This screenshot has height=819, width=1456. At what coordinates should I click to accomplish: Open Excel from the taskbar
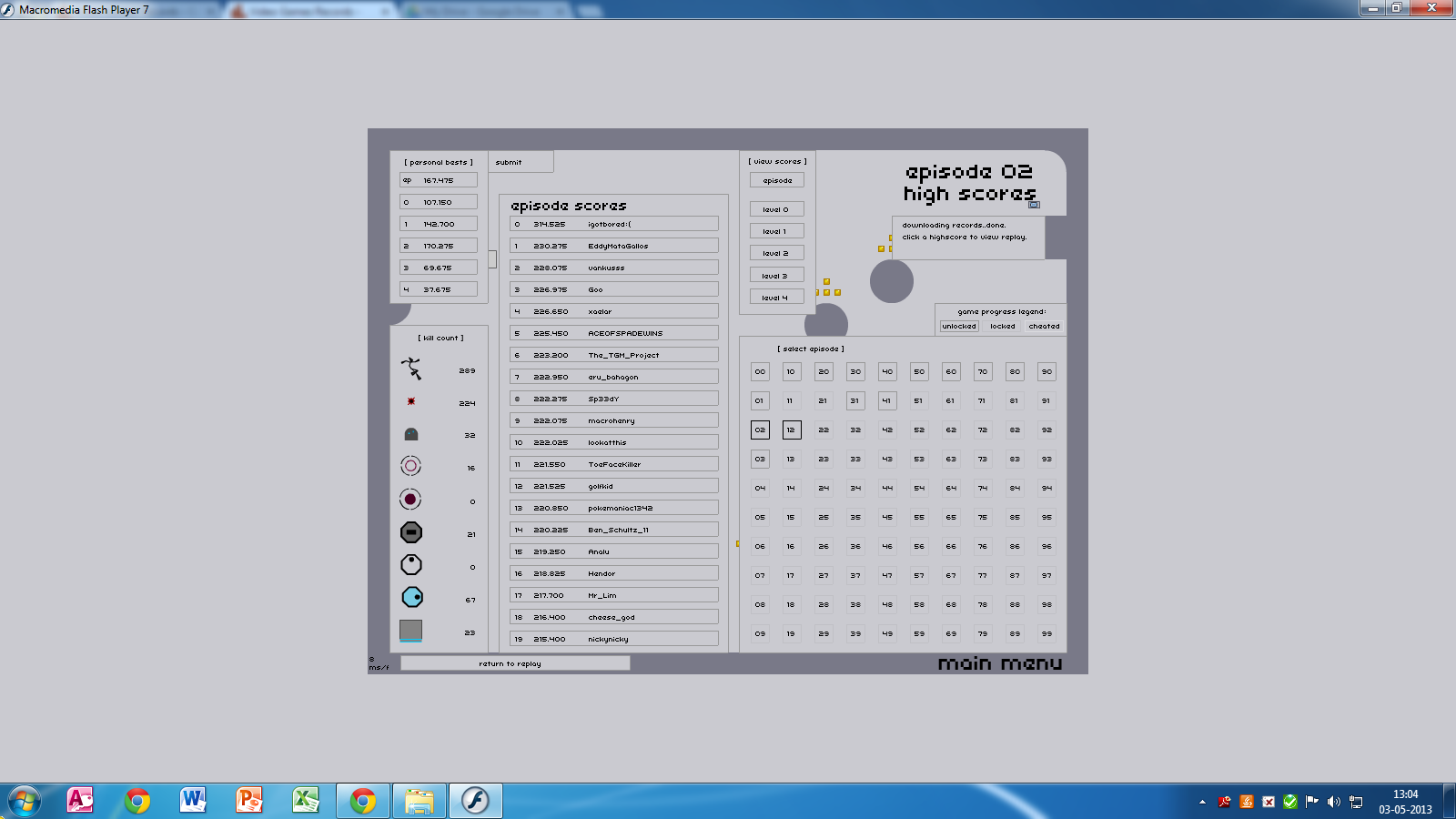click(x=305, y=801)
